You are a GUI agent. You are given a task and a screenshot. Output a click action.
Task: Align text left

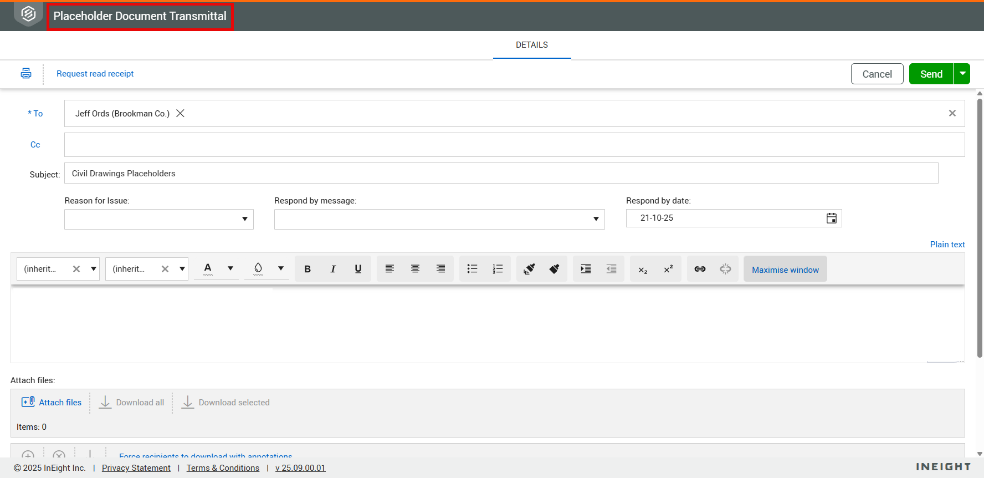coord(390,268)
